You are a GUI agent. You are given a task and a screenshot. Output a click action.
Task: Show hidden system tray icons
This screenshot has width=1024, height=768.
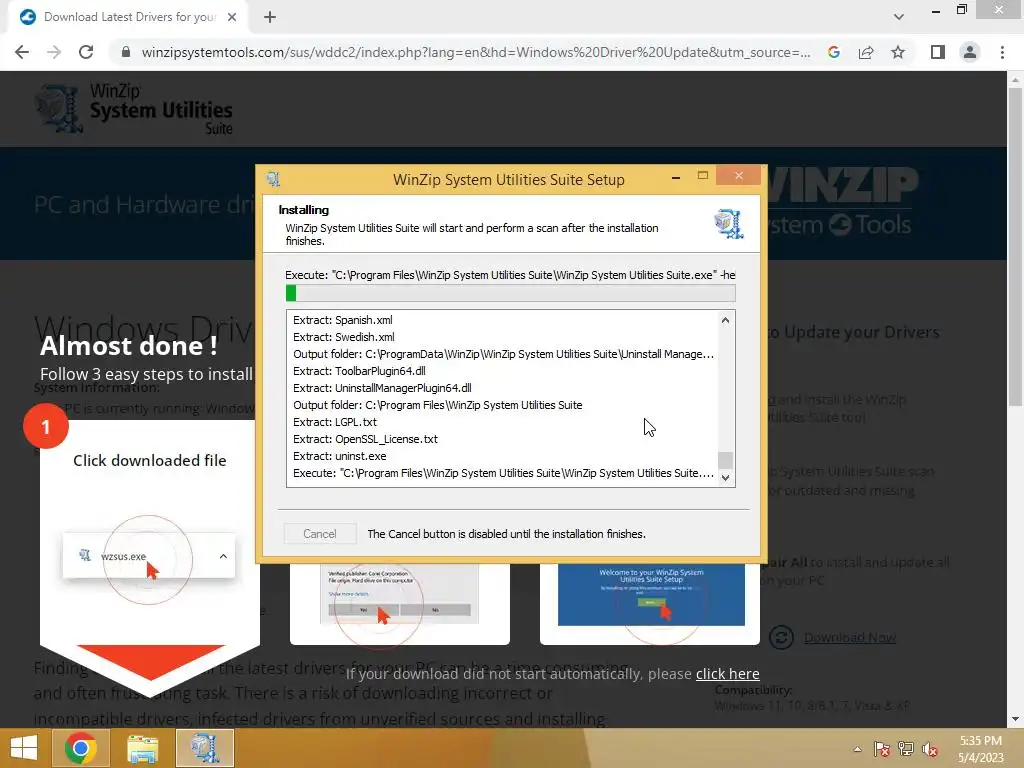pyautogui.click(x=857, y=749)
